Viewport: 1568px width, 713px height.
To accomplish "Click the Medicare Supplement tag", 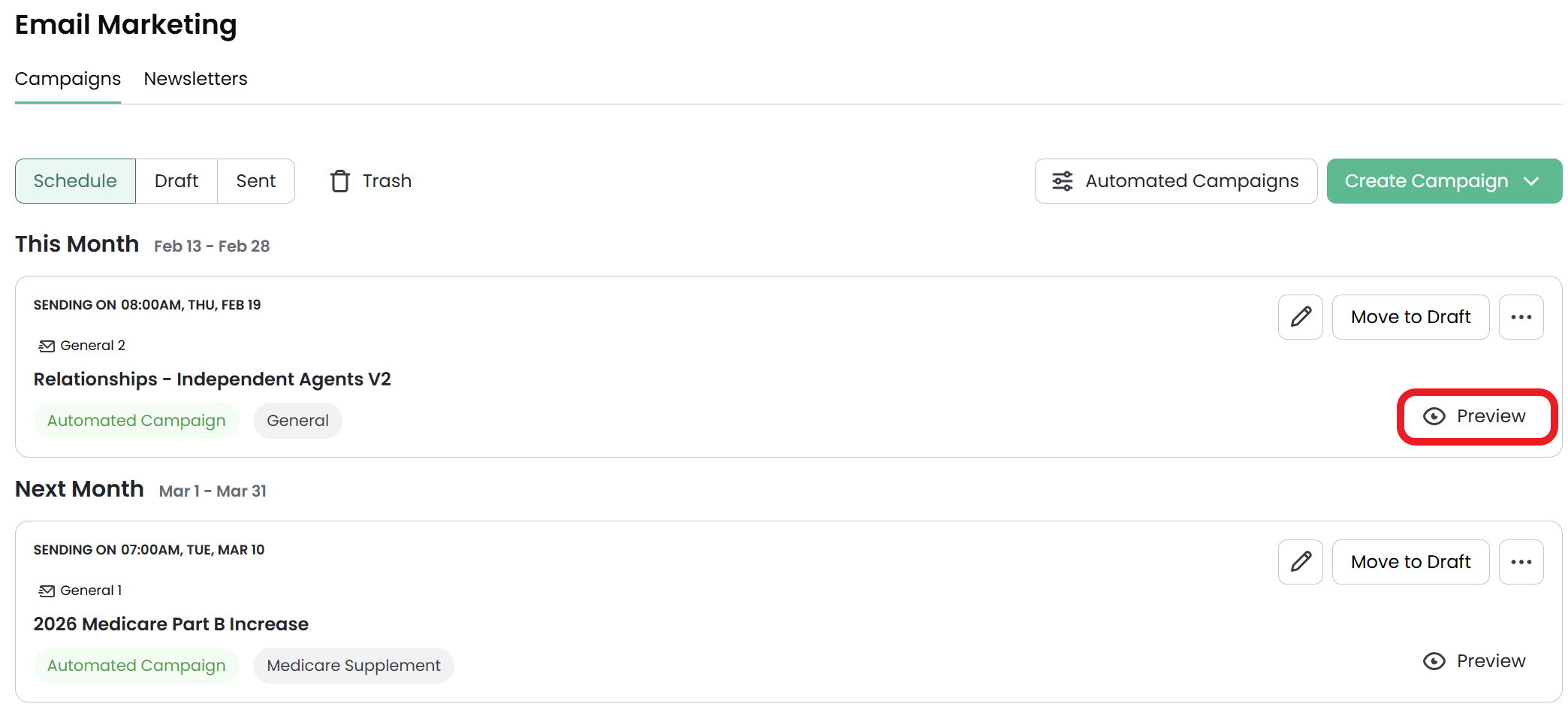I will [x=354, y=666].
